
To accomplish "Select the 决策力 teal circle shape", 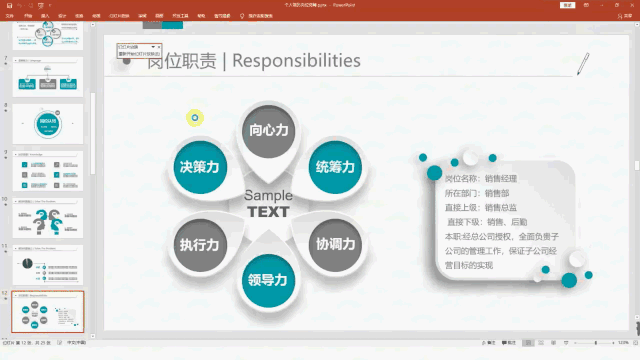I will coord(200,167).
